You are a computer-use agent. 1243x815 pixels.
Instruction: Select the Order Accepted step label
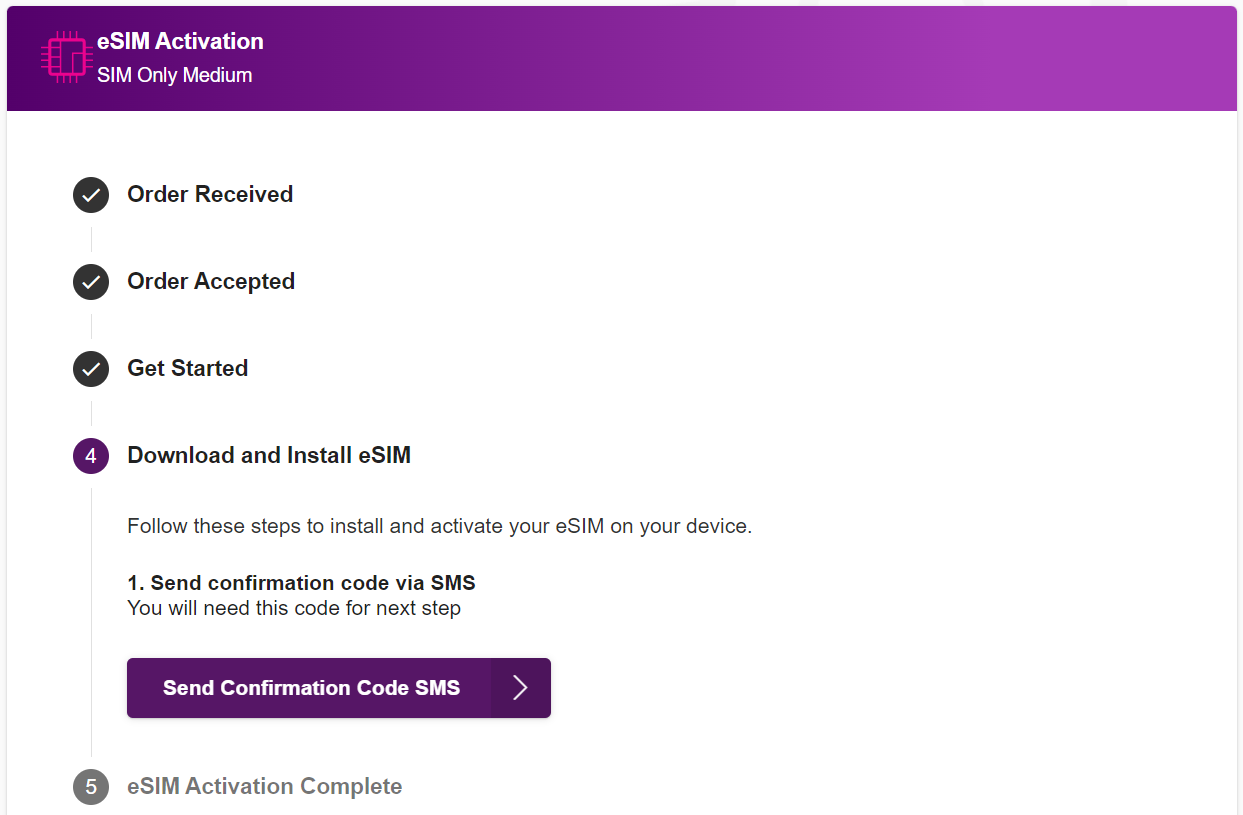tap(211, 282)
